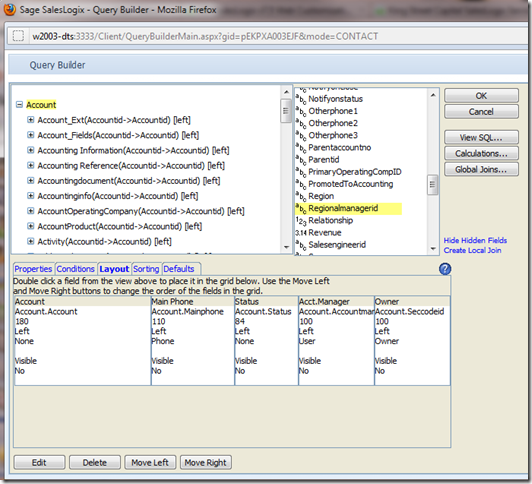The width and height of the screenshot is (532, 484).
Task: Click the table tree scroll up arrow
Action: [286, 92]
